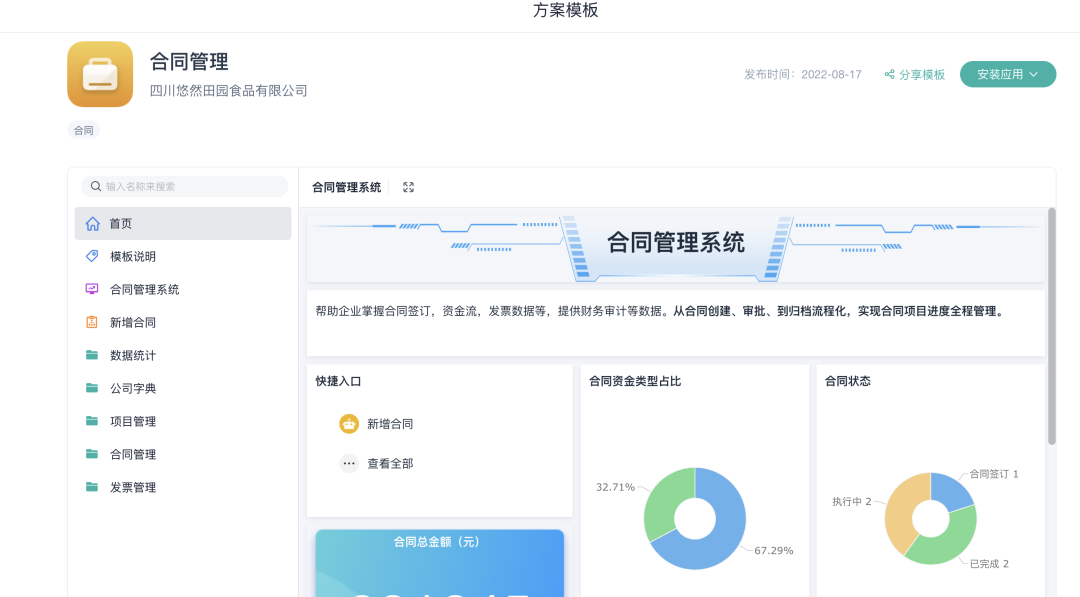Expand the 合同管理 folder in sidebar

[183, 454]
